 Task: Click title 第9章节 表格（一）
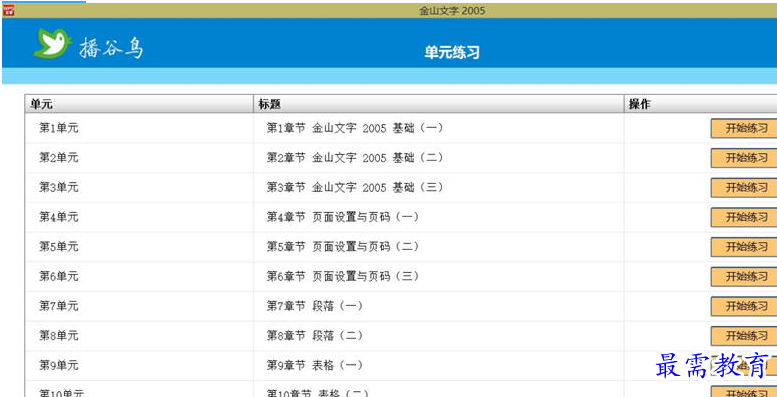click(x=315, y=366)
